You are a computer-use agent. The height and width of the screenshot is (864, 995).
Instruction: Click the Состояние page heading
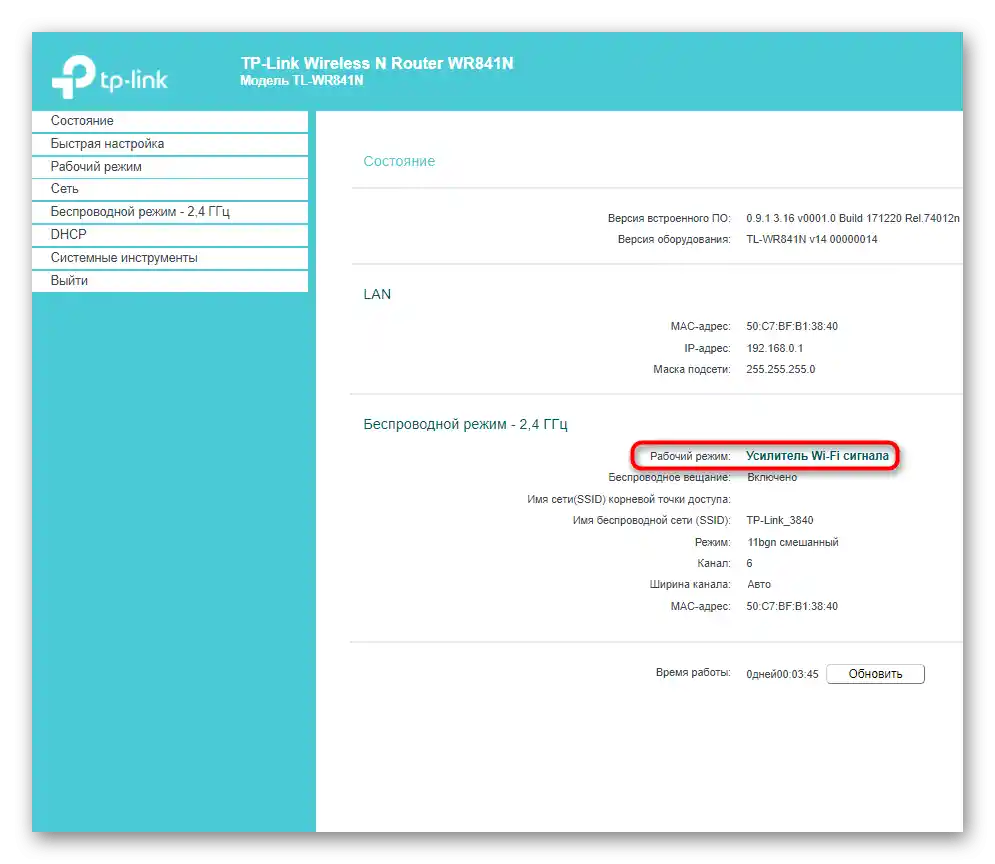click(x=399, y=162)
